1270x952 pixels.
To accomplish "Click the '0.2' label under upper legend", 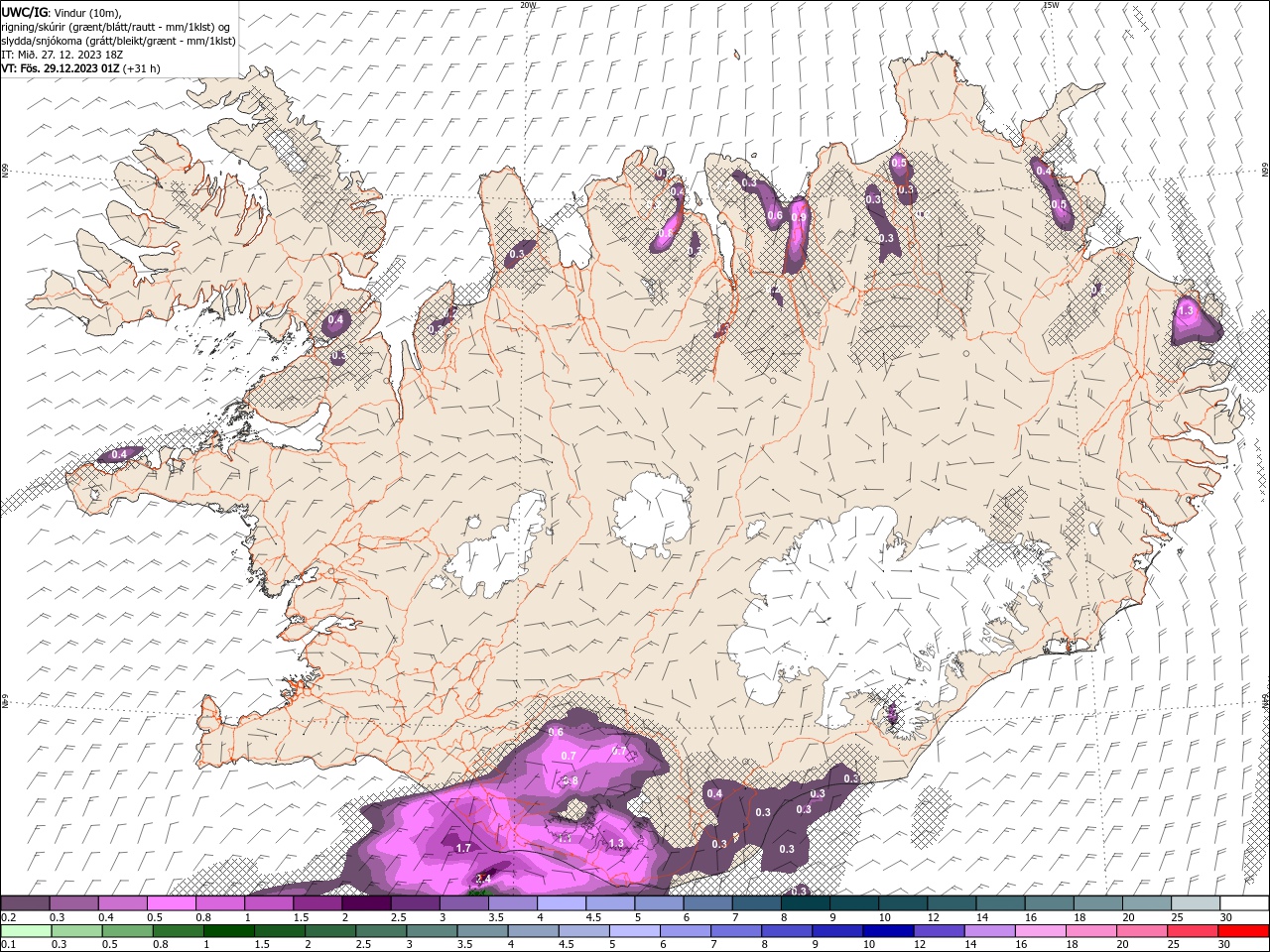I will (8, 917).
